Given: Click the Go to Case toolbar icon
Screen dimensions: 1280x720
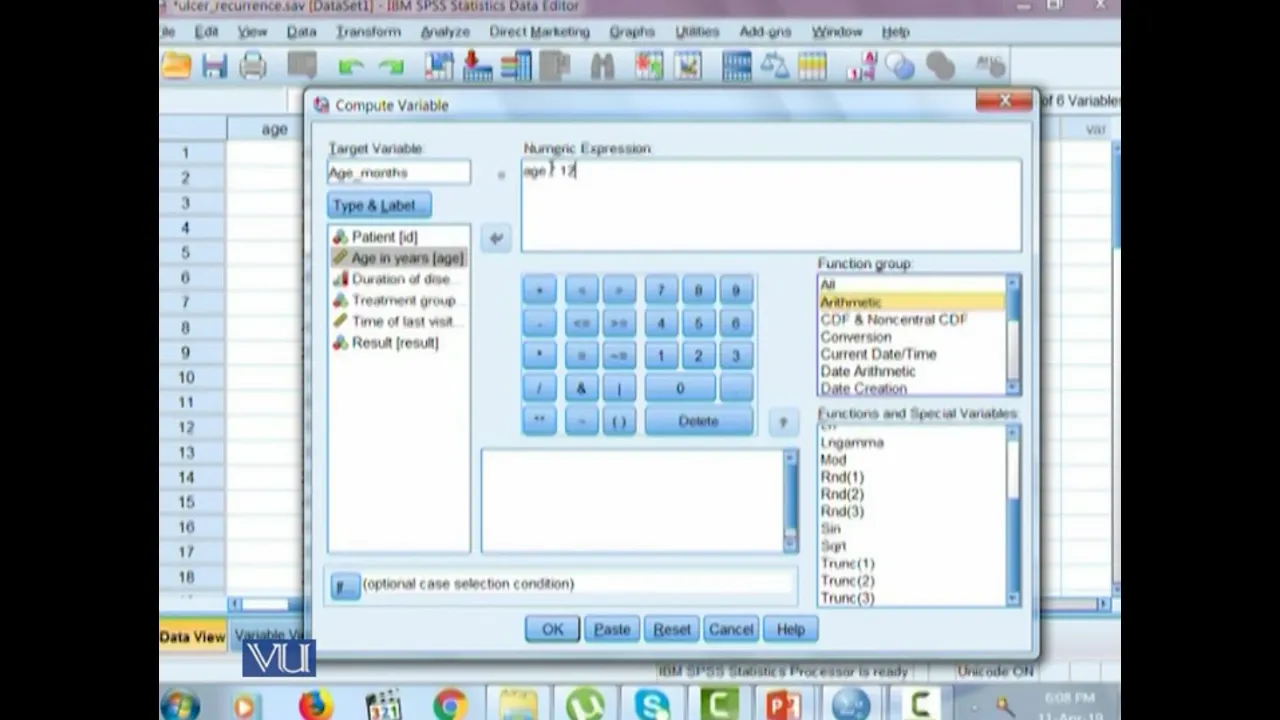Looking at the screenshot, I should point(439,66).
